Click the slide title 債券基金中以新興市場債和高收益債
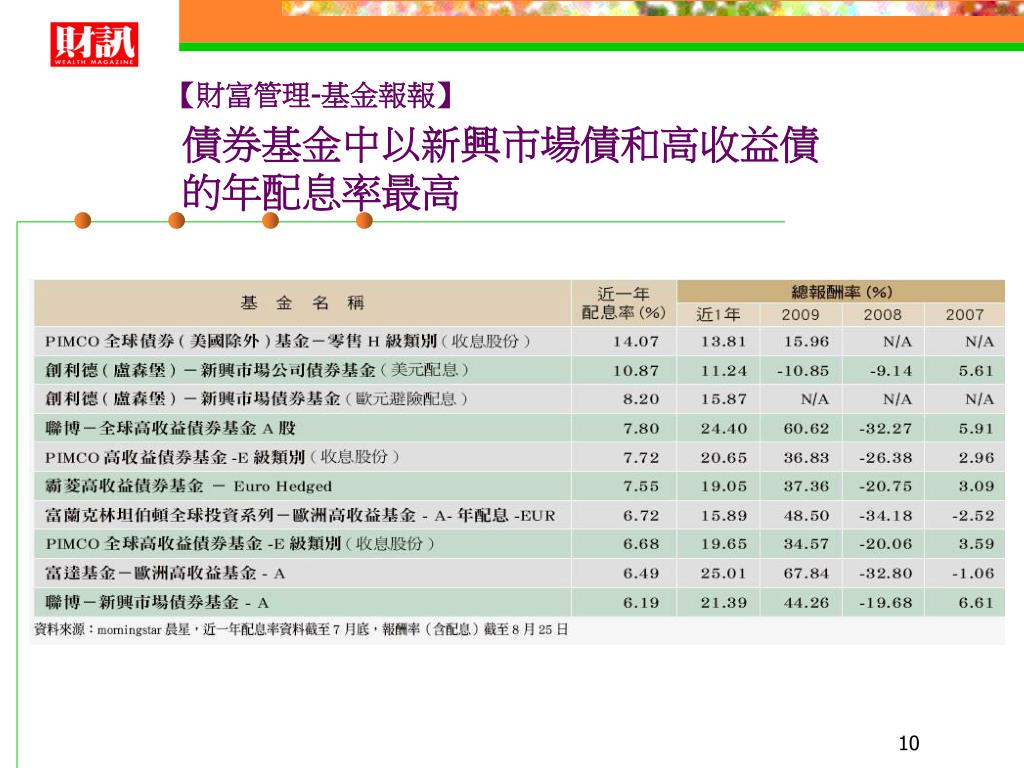The image size is (1024, 768). pos(500,144)
